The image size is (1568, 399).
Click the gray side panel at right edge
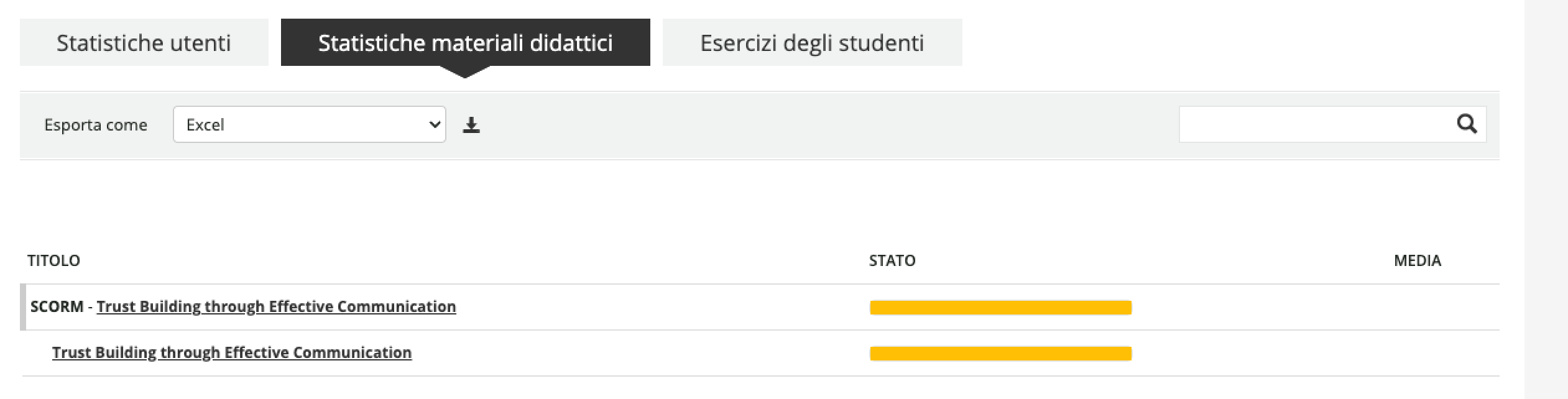[x=1546, y=199]
